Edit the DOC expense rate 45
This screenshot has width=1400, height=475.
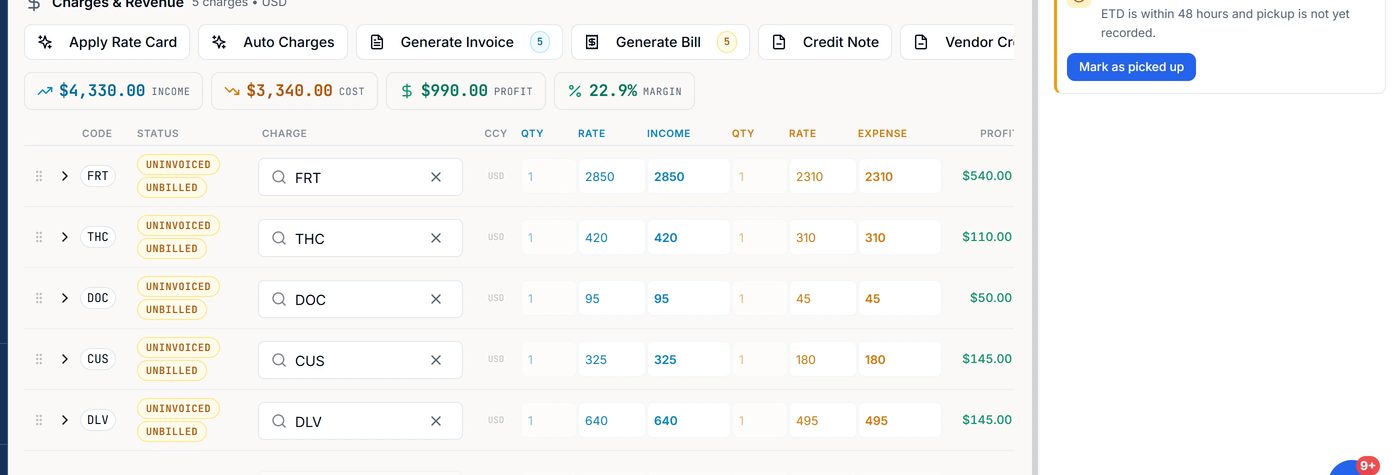[822, 298]
